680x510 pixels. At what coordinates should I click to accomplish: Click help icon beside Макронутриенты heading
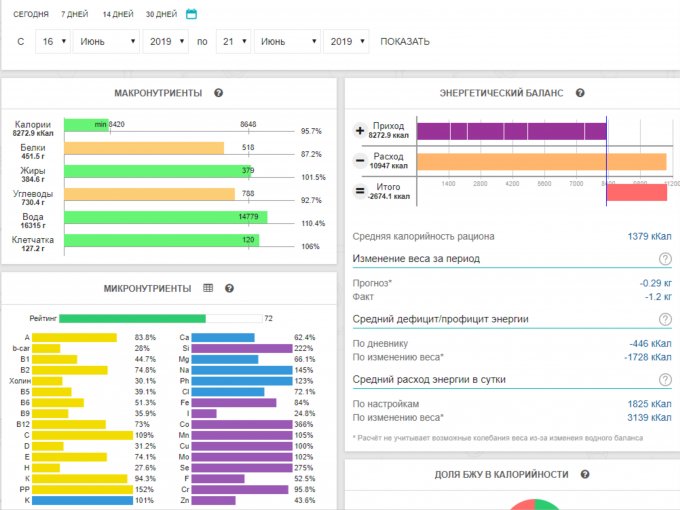pyautogui.click(x=218, y=93)
